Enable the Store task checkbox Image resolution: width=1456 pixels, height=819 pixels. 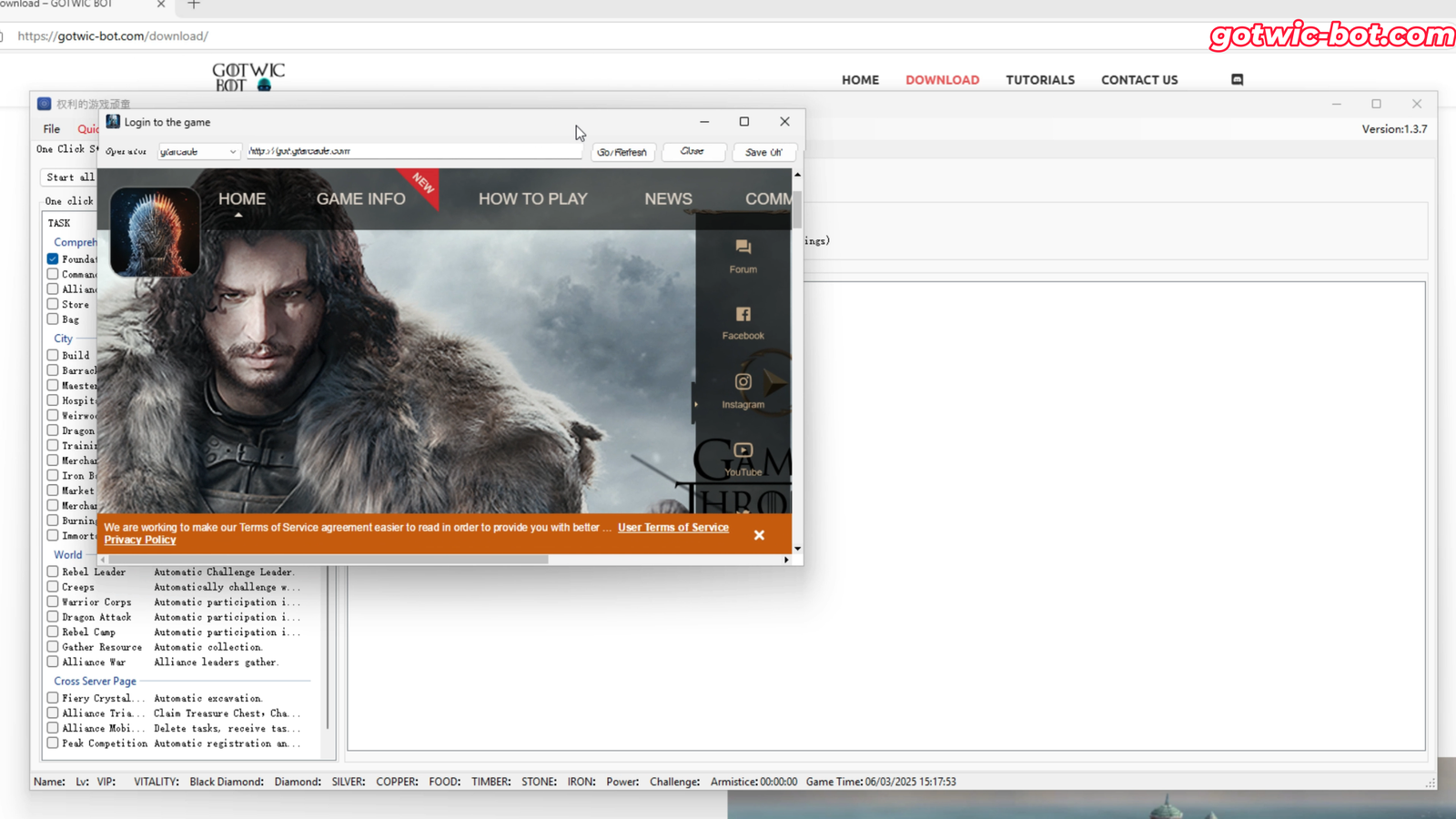[53, 305]
